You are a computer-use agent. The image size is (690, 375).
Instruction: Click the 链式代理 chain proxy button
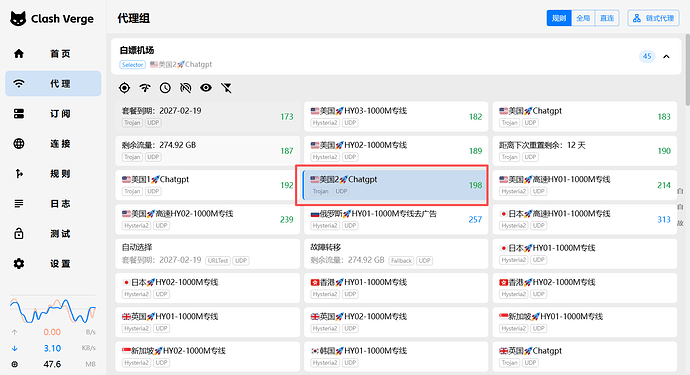653,18
